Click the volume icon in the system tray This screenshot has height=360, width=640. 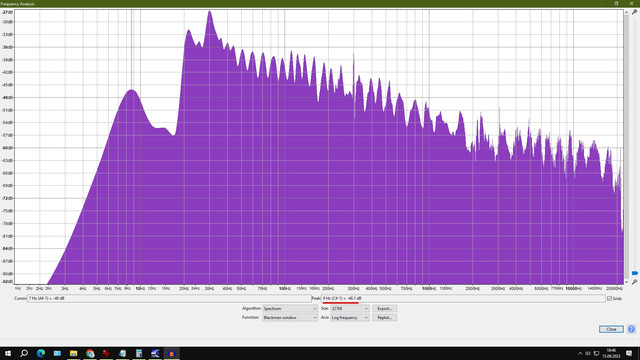pyautogui.click(x=588, y=353)
